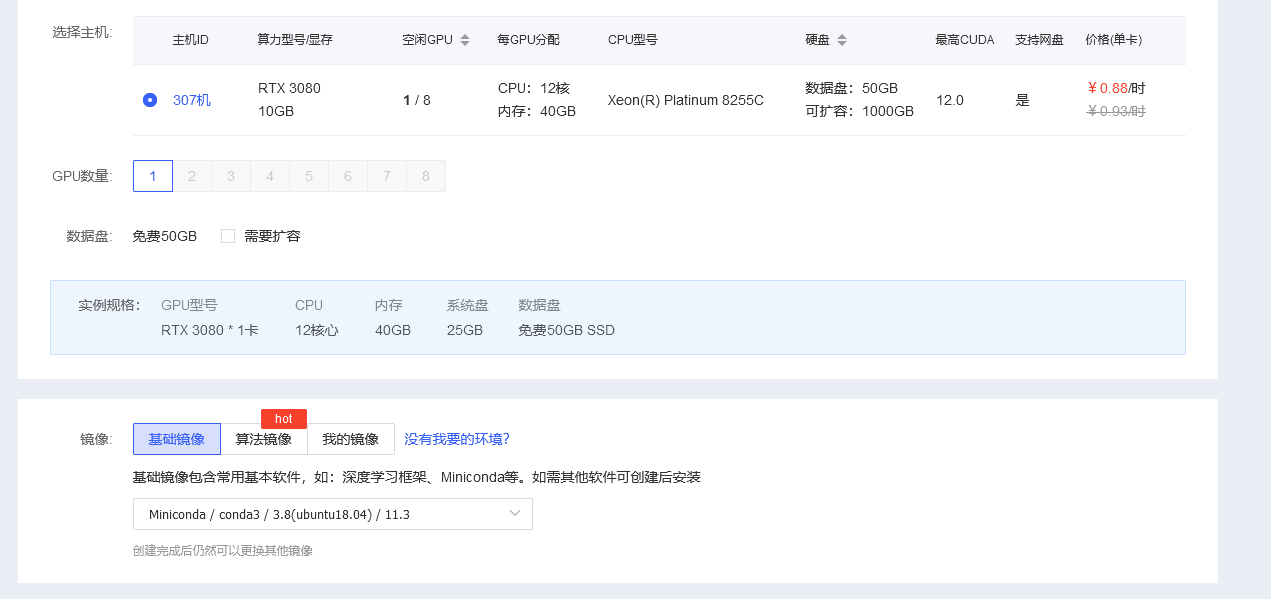Open the Miniconda image dropdown

(332, 514)
